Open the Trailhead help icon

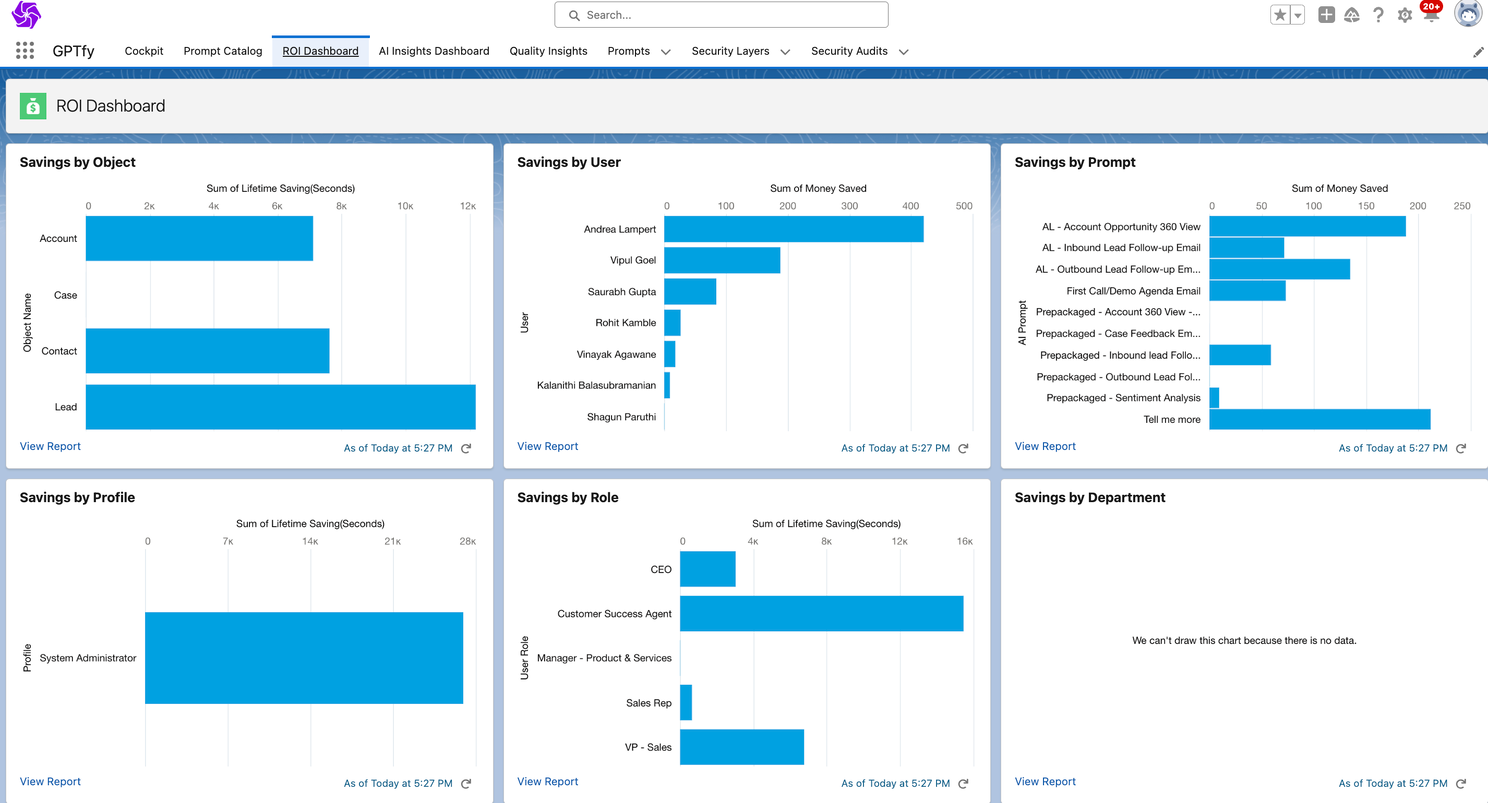point(1352,15)
